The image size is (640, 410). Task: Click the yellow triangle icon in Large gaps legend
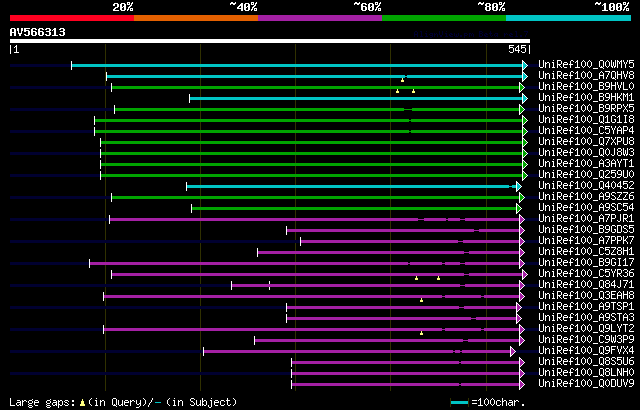(82, 403)
